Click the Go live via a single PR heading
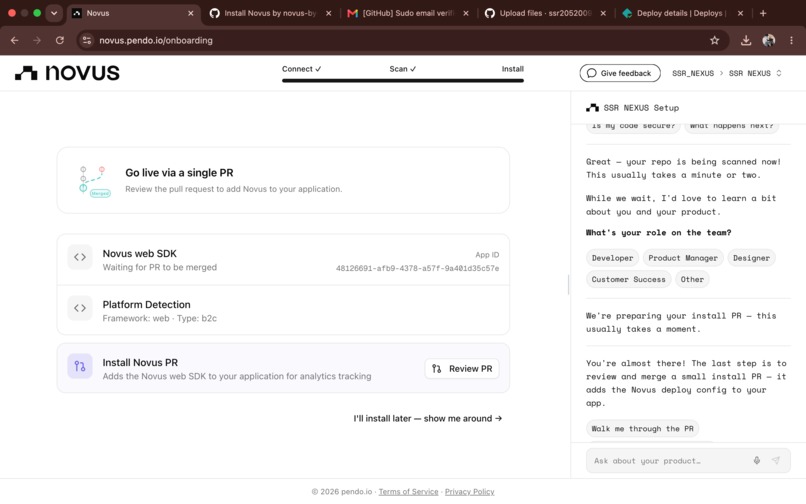 point(179,173)
